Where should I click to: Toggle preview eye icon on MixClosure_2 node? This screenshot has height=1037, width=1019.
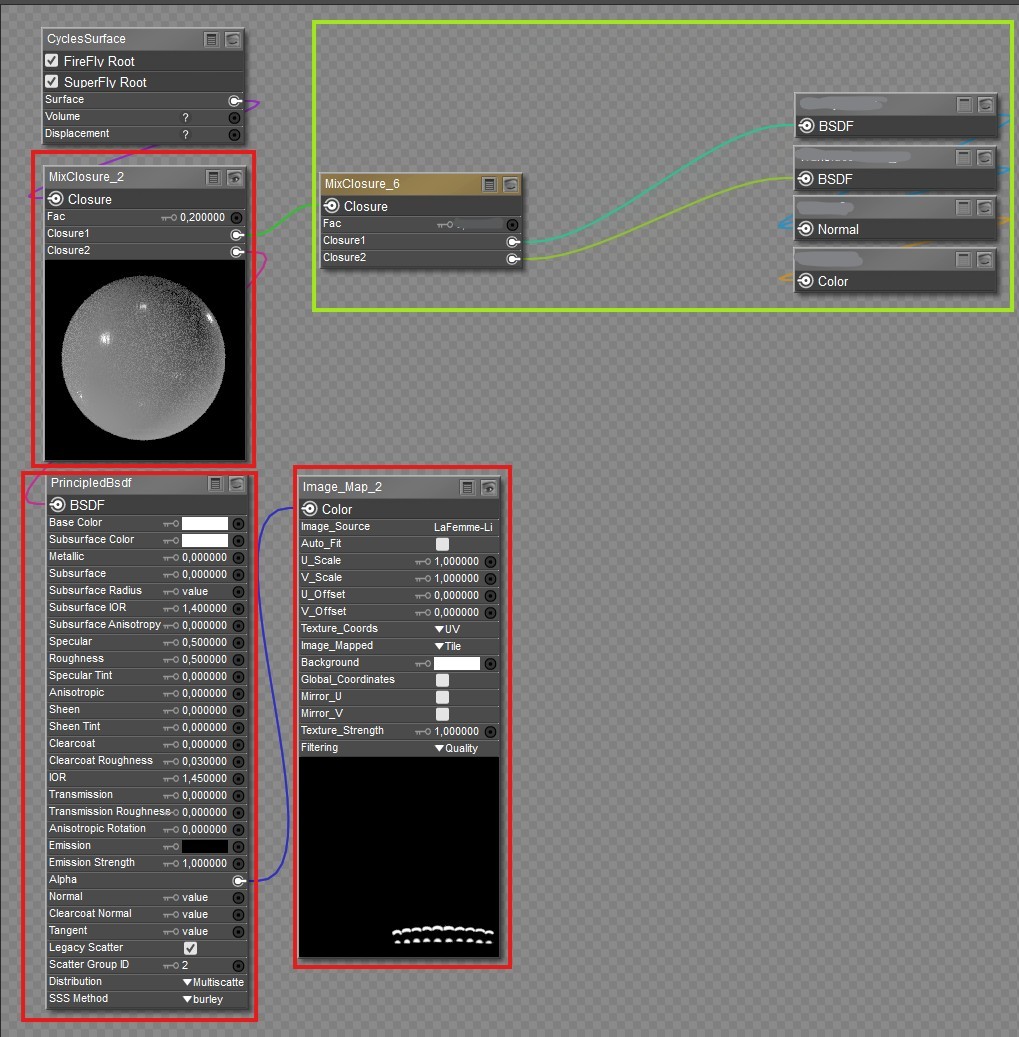coord(234,177)
